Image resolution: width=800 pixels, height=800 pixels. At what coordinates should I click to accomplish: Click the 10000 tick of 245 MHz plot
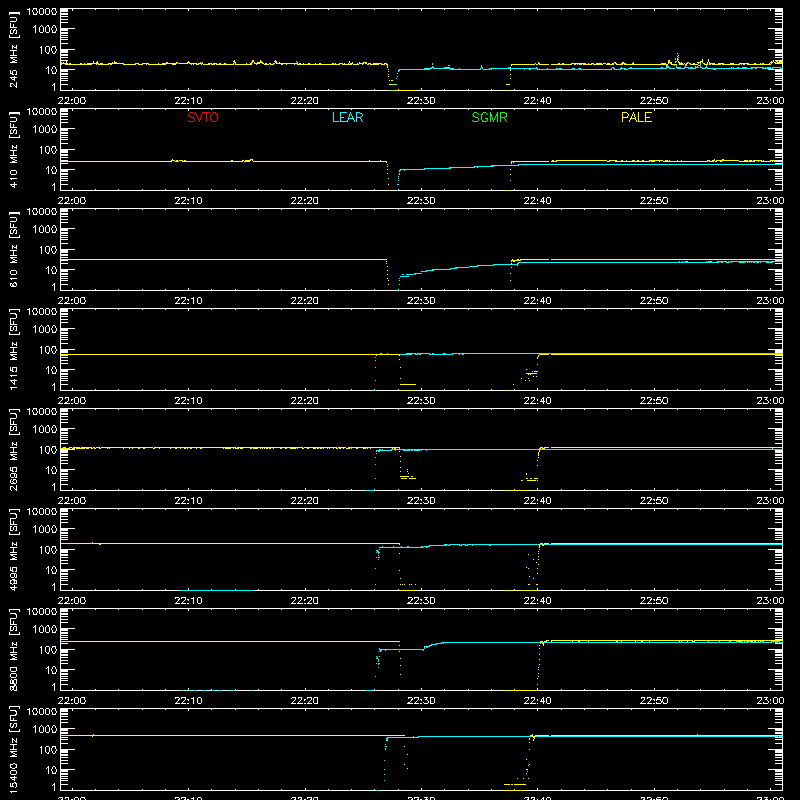click(x=42, y=12)
